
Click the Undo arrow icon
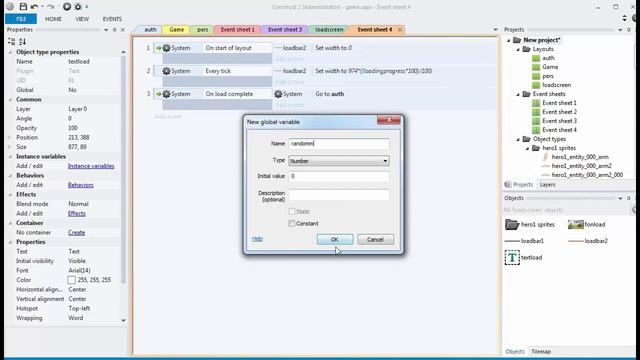[34, 7]
